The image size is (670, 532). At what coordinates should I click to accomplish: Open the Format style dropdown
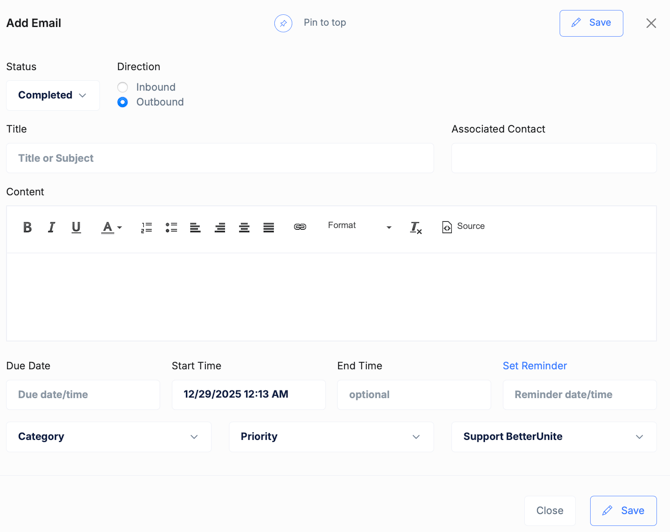point(359,227)
